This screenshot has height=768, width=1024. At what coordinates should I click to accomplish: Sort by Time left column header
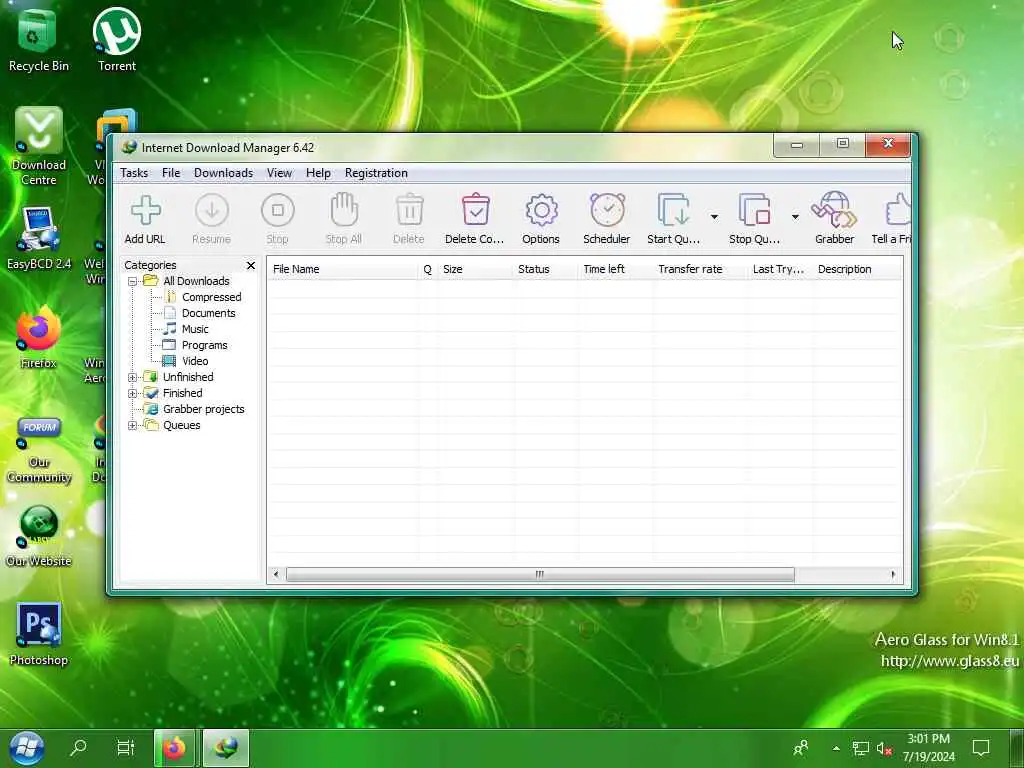tap(615, 269)
